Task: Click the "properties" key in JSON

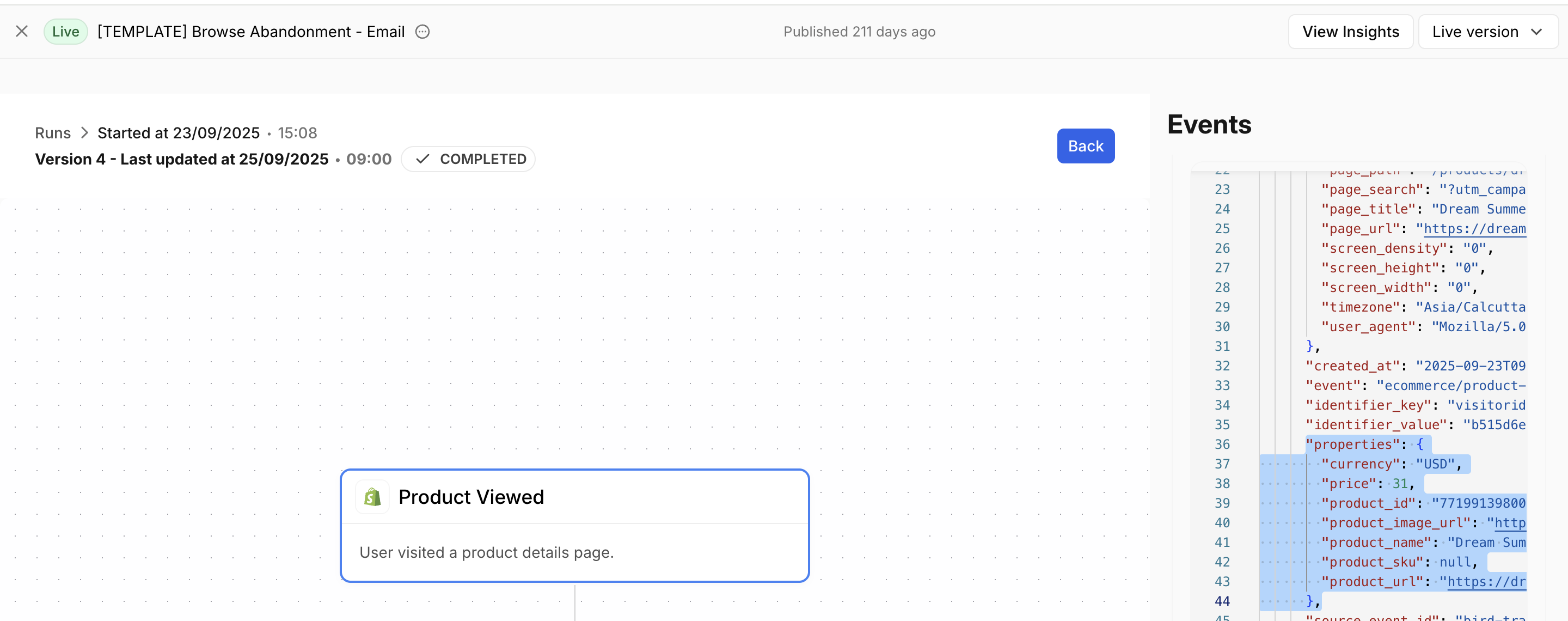Action: tap(1352, 445)
